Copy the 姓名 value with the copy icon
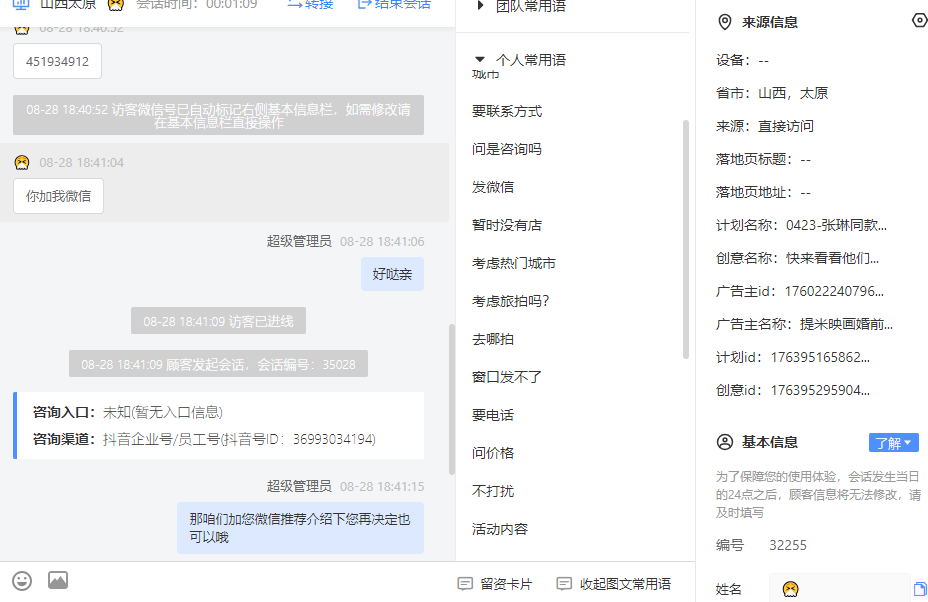Image resolution: width=928 pixels, height=602 pixels. tap(920, 589)
